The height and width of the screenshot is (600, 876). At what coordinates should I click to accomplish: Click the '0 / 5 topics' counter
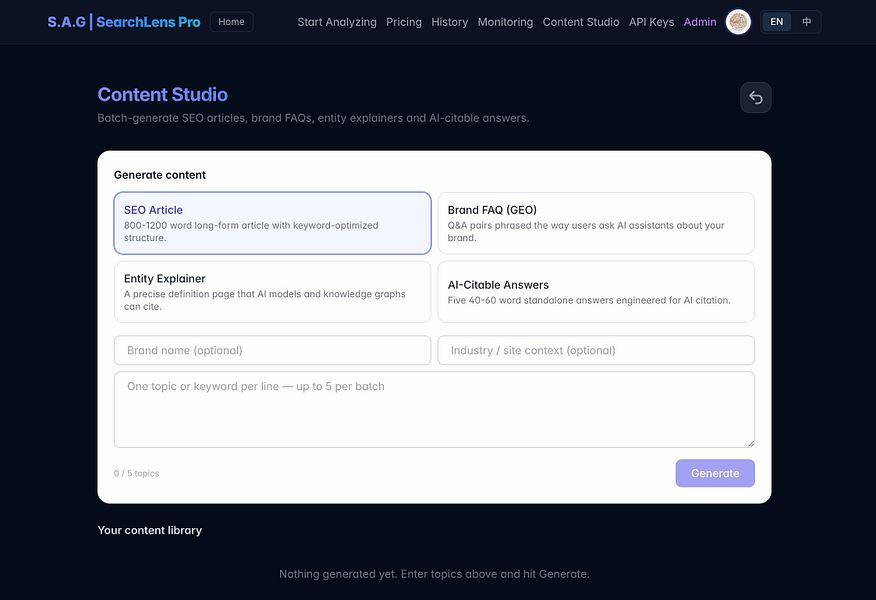tap(136, 473)
